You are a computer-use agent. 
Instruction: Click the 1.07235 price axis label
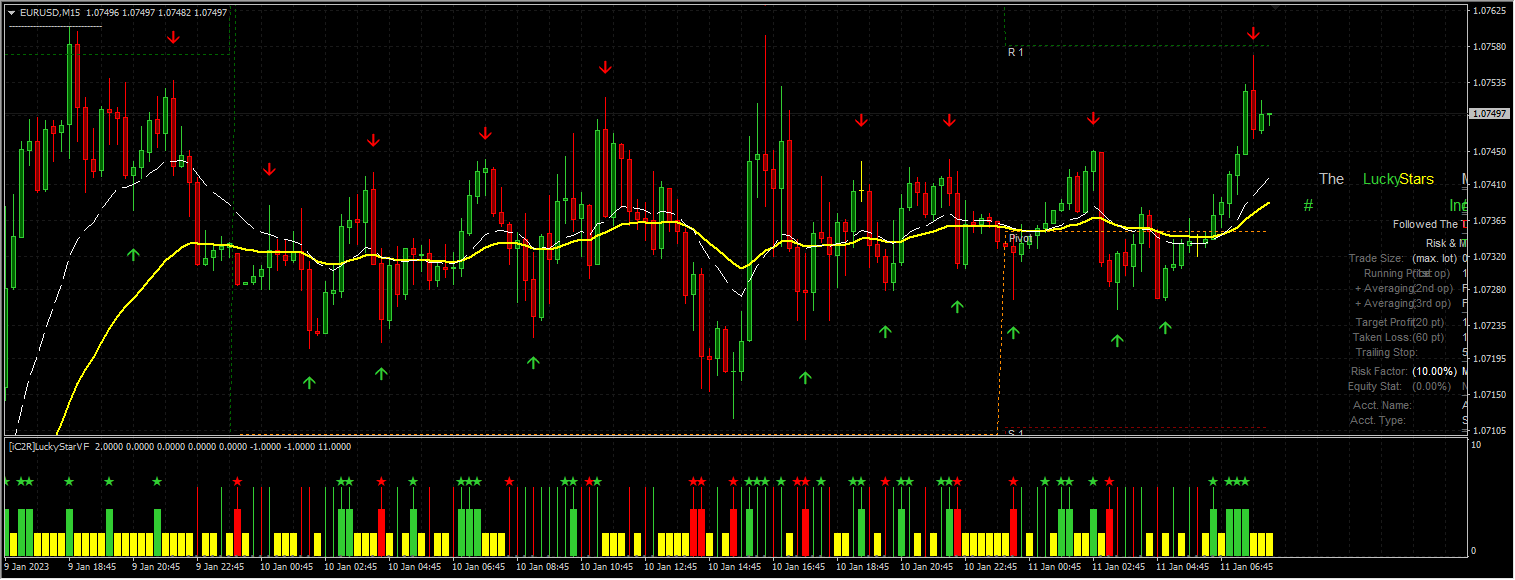[1489, 325]
